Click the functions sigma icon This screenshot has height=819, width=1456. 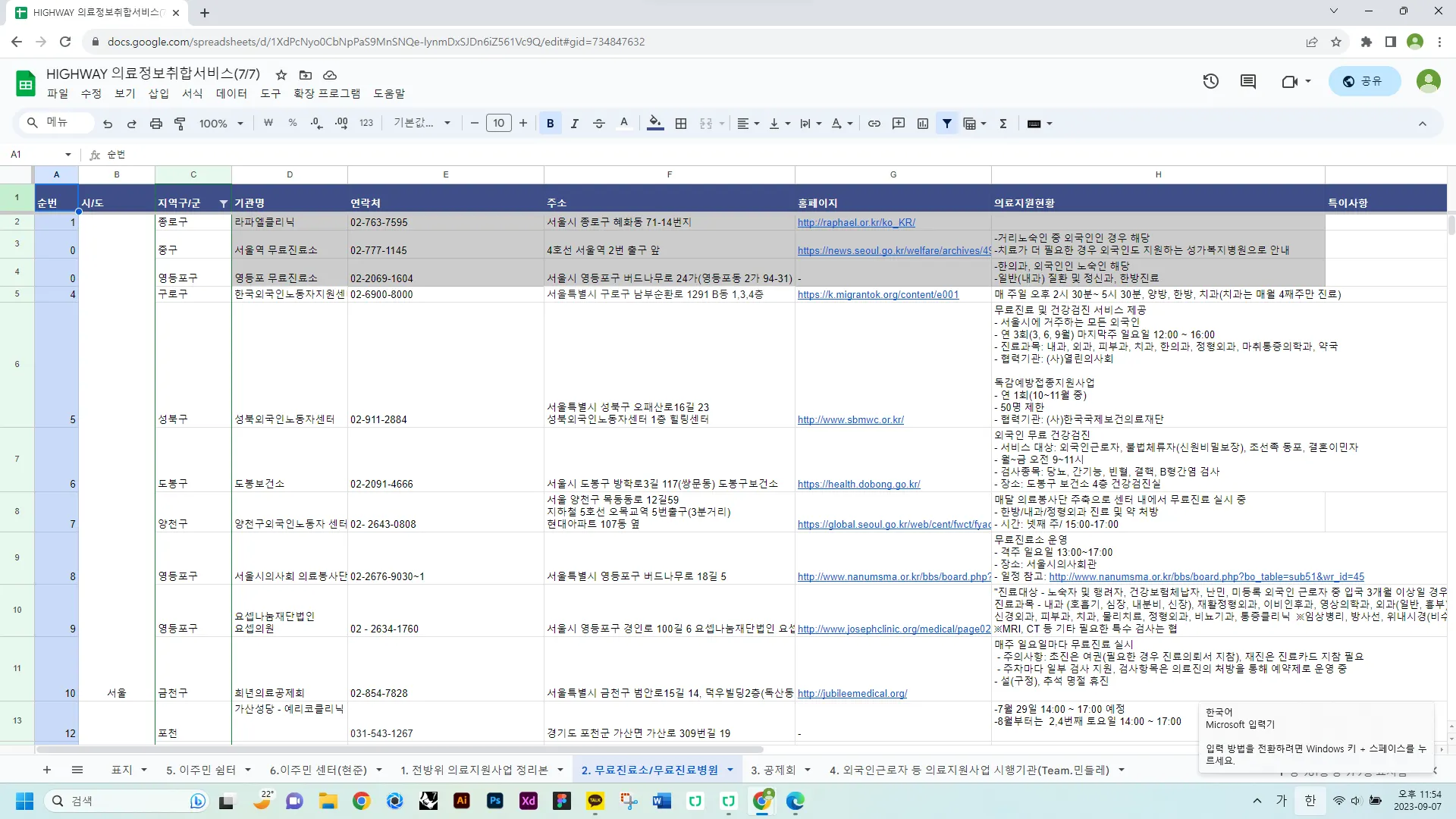1003,124
